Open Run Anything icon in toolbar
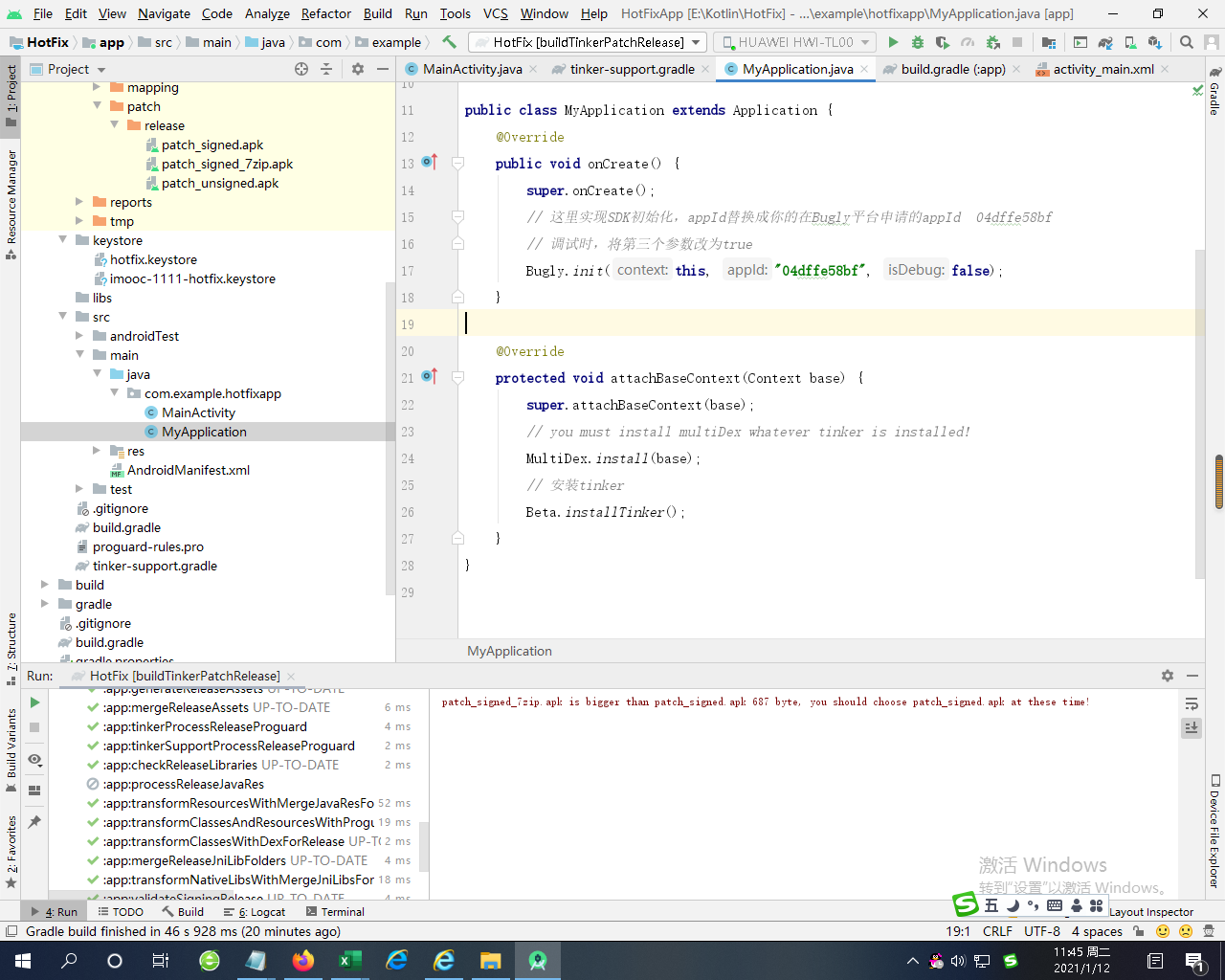1225x980 pixels. click(x=1080, y=42)
